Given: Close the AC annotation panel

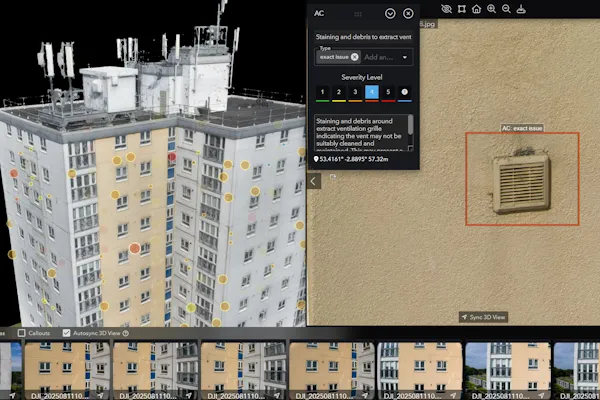Looking at the screenshot, I should point(408,14).
